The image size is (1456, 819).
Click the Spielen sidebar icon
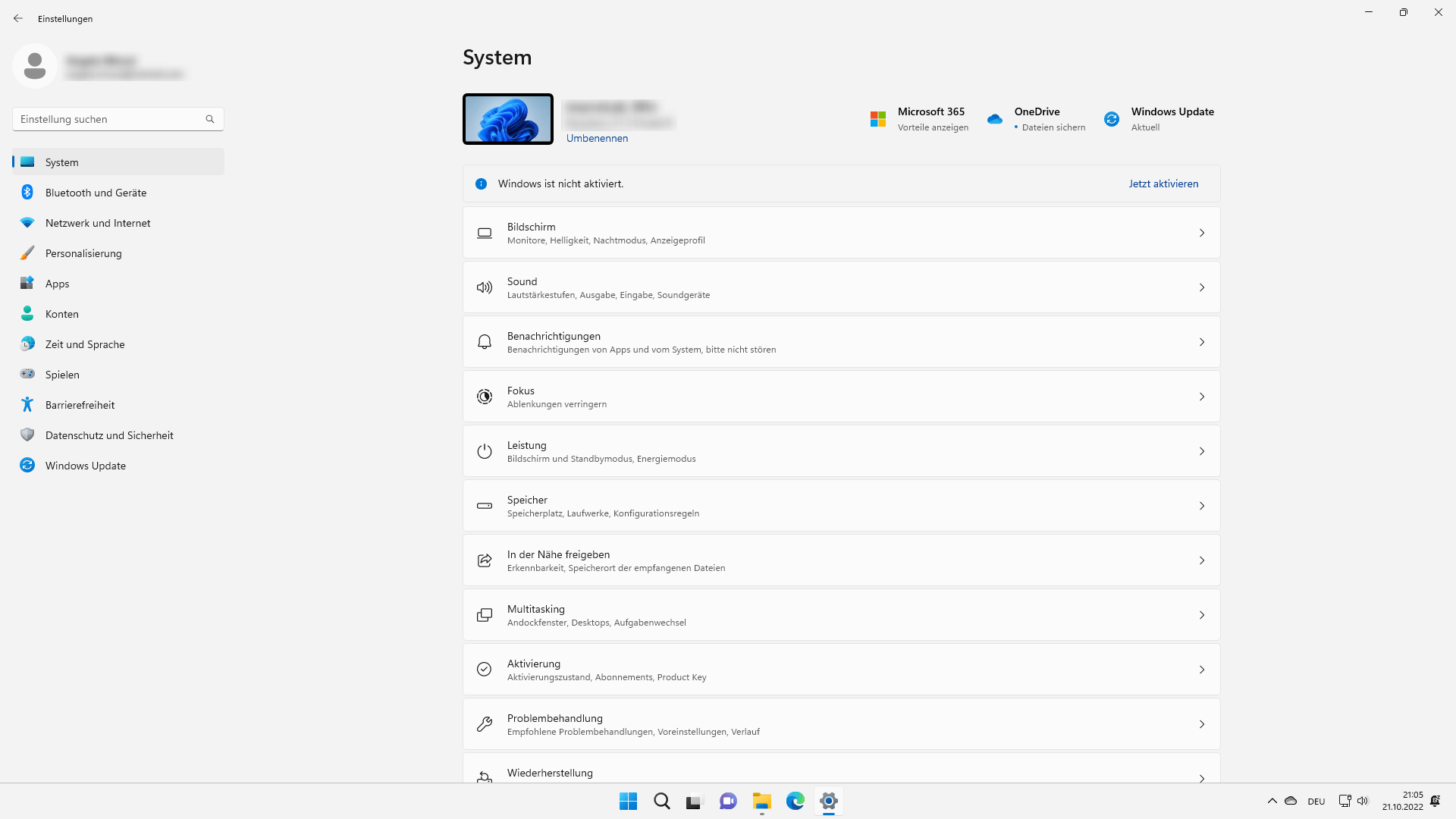coord(27,374)
